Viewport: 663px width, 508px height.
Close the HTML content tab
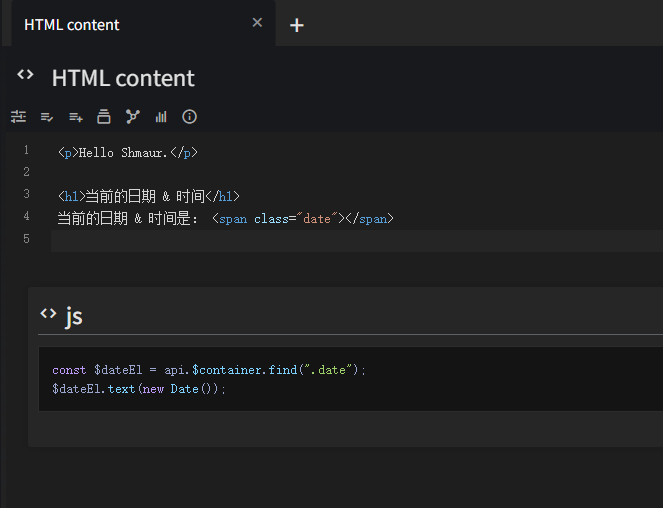point(257,23)
